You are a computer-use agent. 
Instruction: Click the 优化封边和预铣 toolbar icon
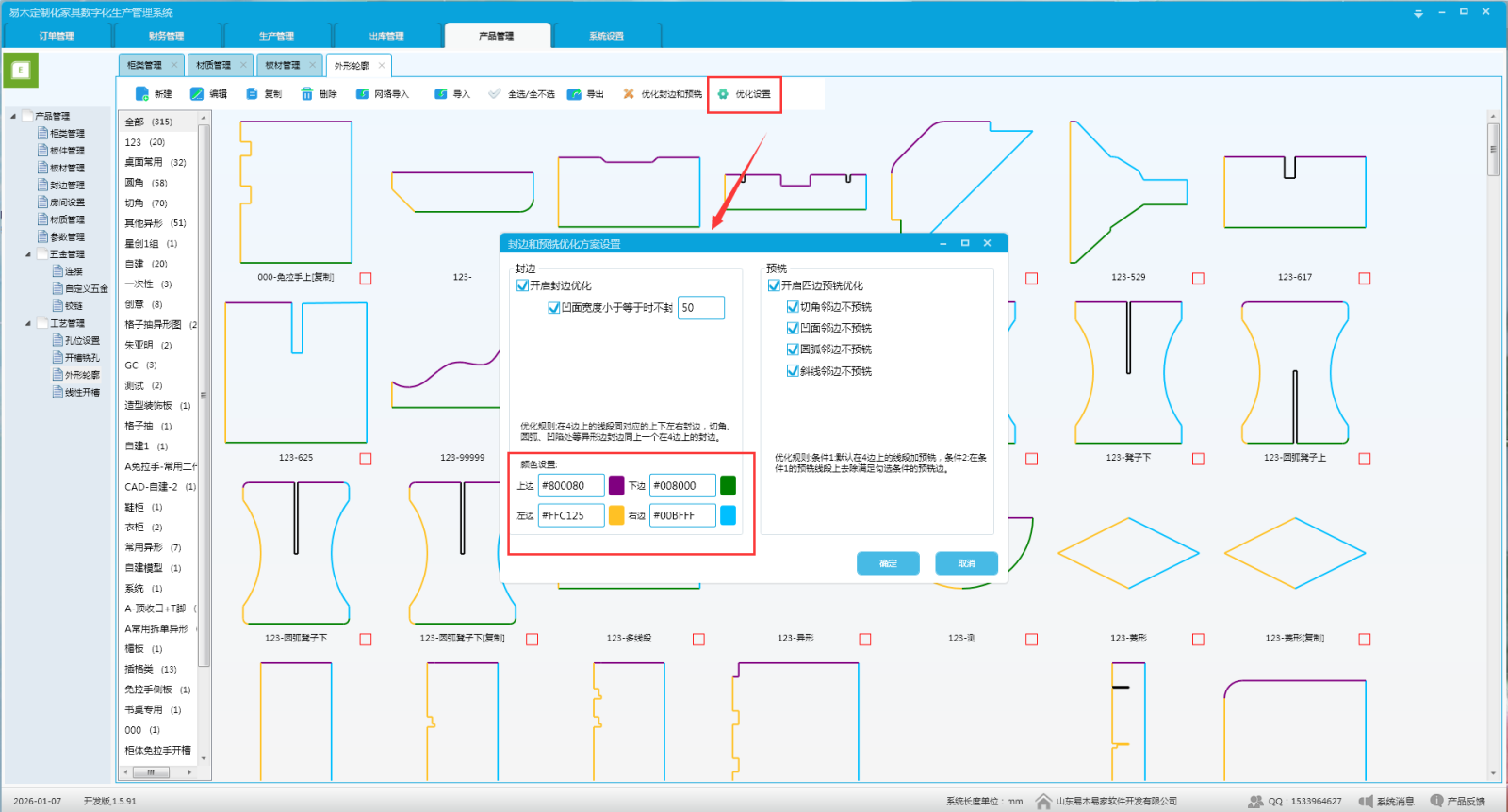[x=629, y=94]
